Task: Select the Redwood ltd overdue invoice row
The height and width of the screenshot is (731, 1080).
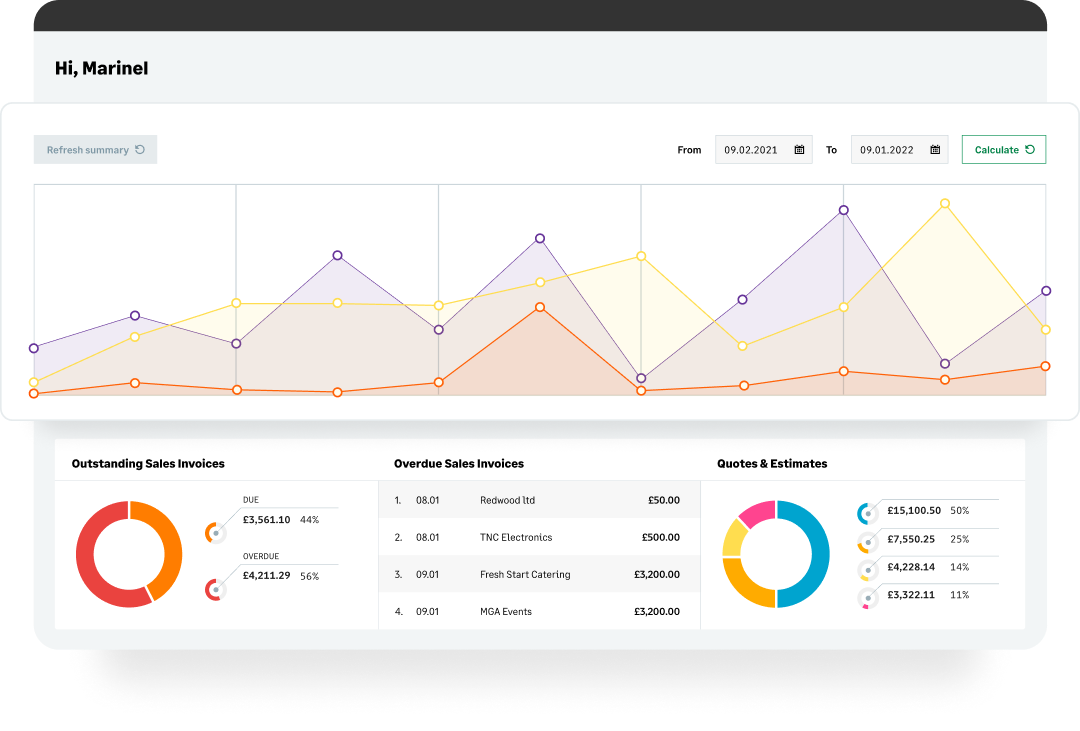Action: tap(538, 500)
